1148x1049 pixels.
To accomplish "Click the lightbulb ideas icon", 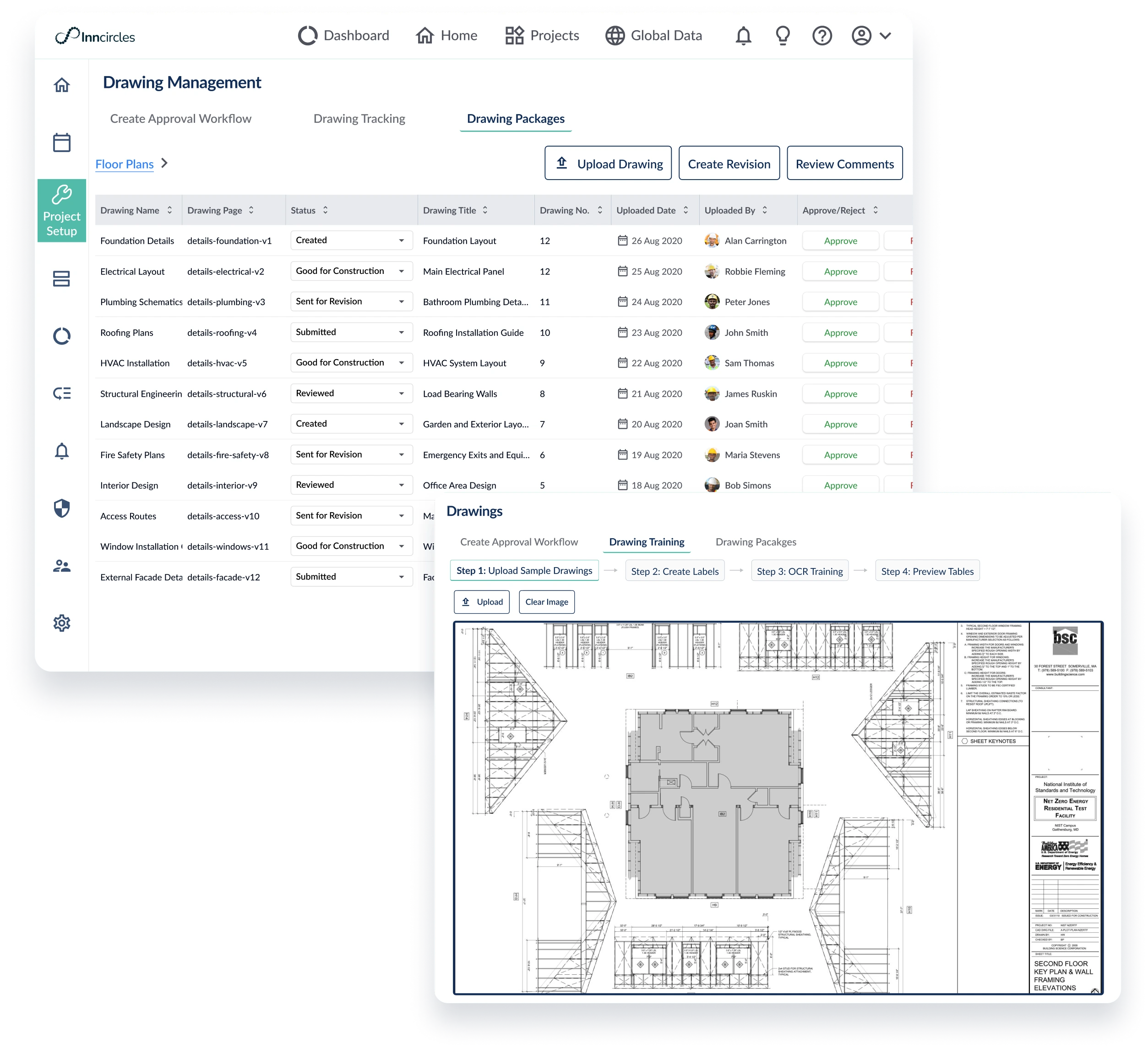I will 783,36.
